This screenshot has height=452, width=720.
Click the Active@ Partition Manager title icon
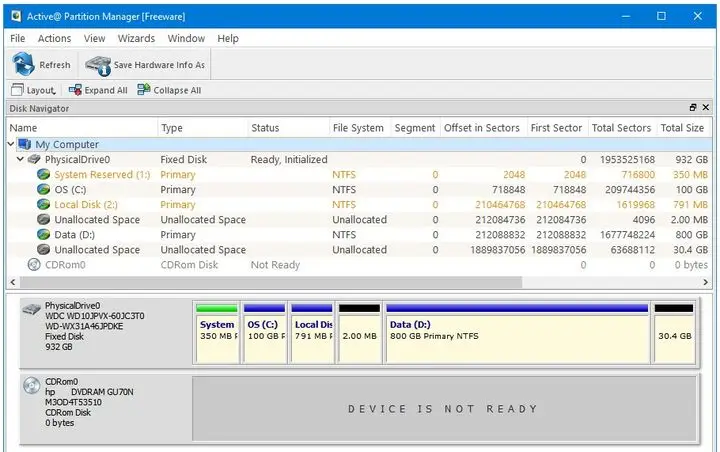[x=17, y=16]
